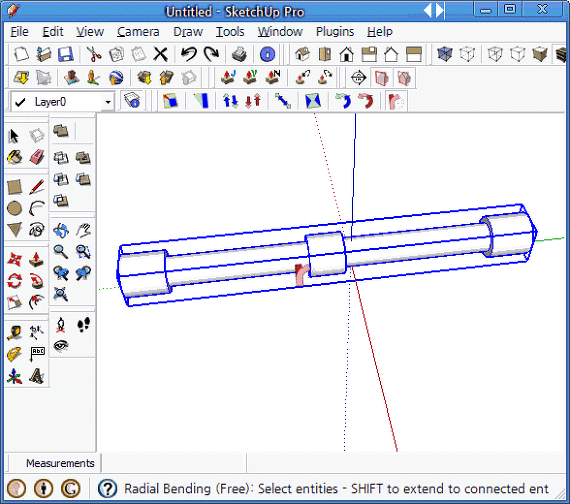
Task: Toggle display of section cuts
Action: (404, 78)
